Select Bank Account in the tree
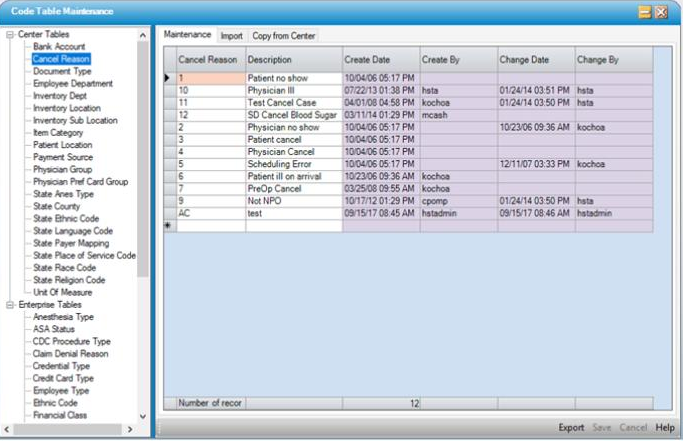The image size is (683, 441). (60, 47)
